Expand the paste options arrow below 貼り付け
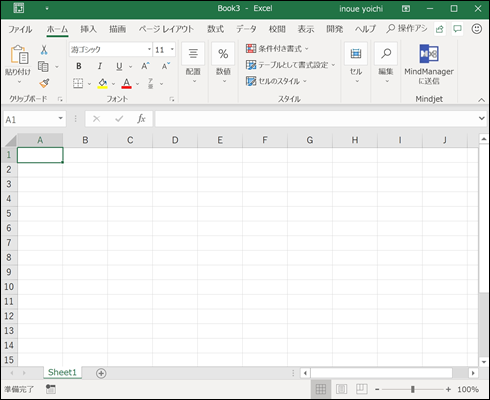 (x=19, y=82)
